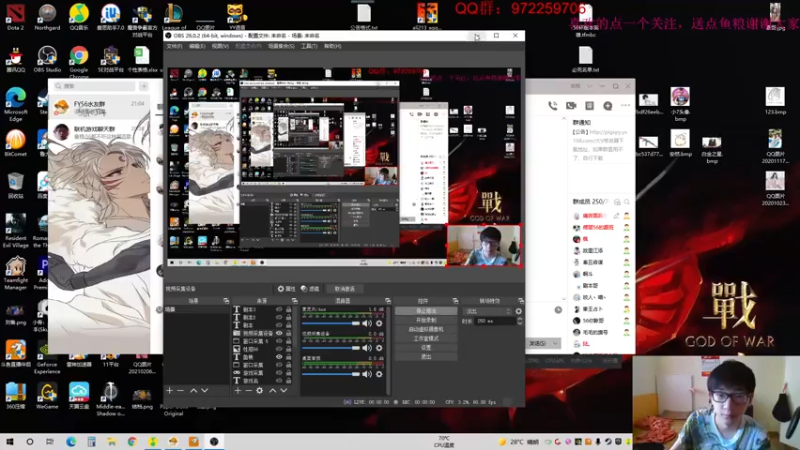
Task: Open source properties gear in Sources toolbar
Action: tap(260, 390)
